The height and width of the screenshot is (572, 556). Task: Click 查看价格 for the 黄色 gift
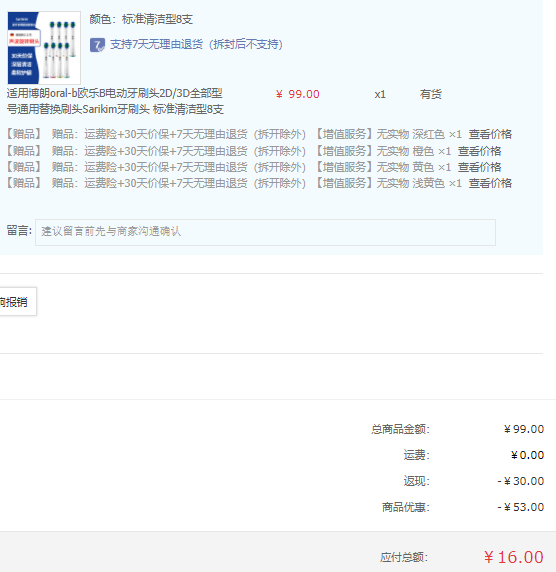pyautogui.click(x=479, y=167)
